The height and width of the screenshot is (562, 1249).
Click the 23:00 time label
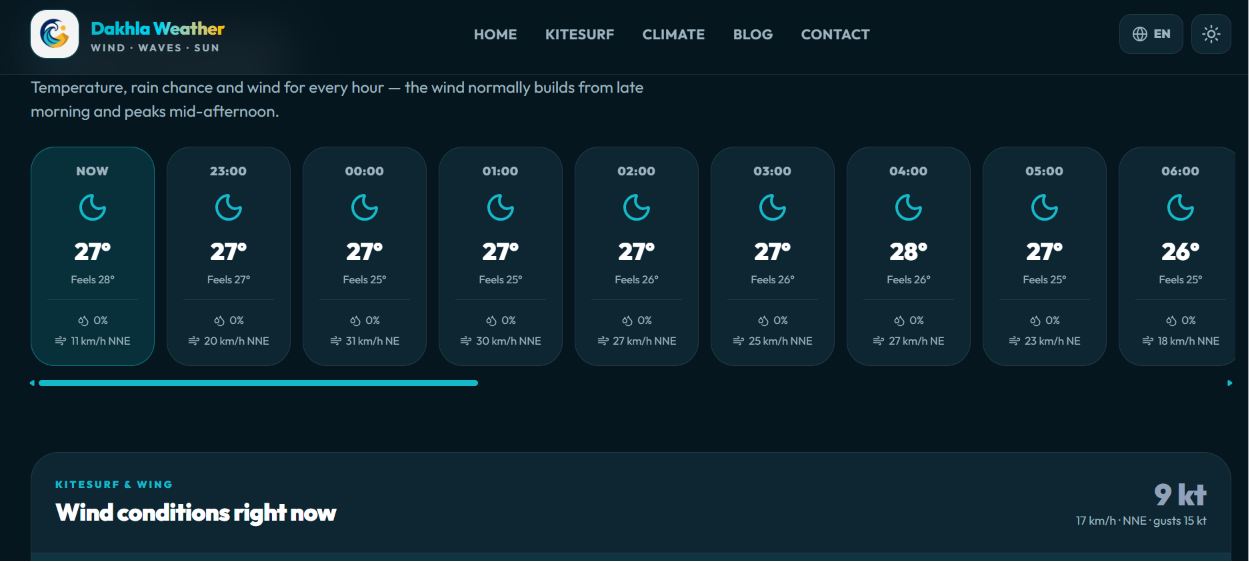click(229, 171)
